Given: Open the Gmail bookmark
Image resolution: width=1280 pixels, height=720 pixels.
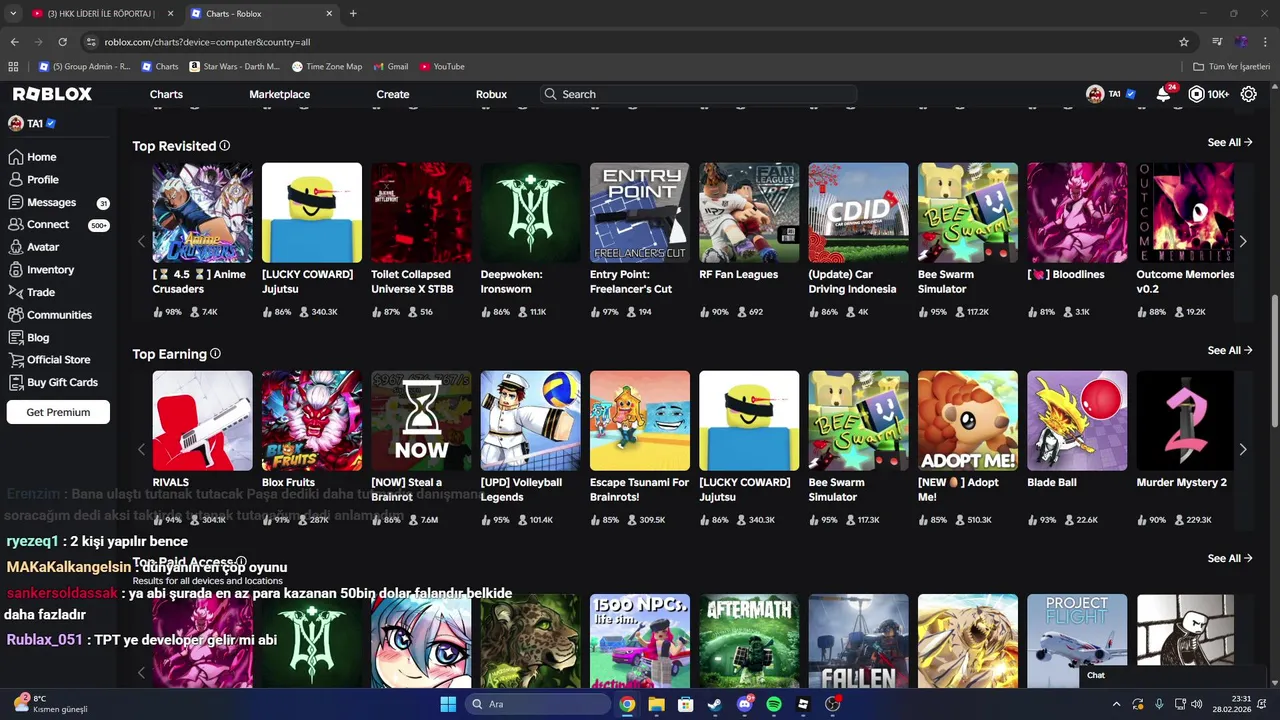Looking at the screenshot, I should pyautogui.click(x=391, y=67).
